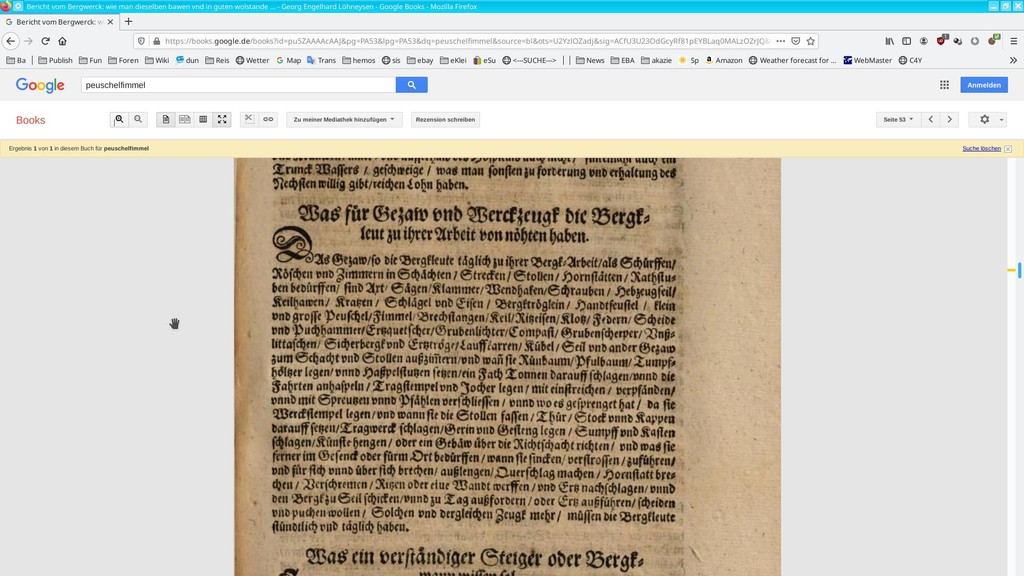Click the address bar URL

[x=468, y=41]
